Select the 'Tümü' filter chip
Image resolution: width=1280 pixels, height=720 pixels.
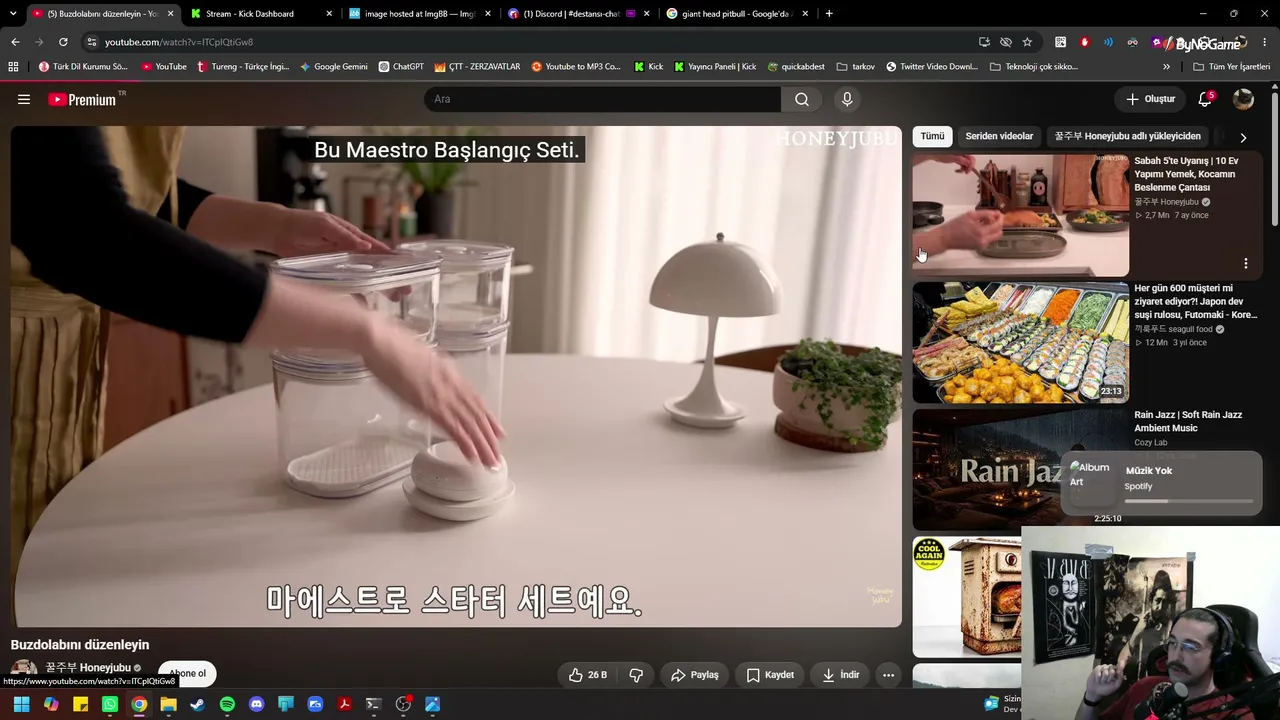click(x=932, y=136)
